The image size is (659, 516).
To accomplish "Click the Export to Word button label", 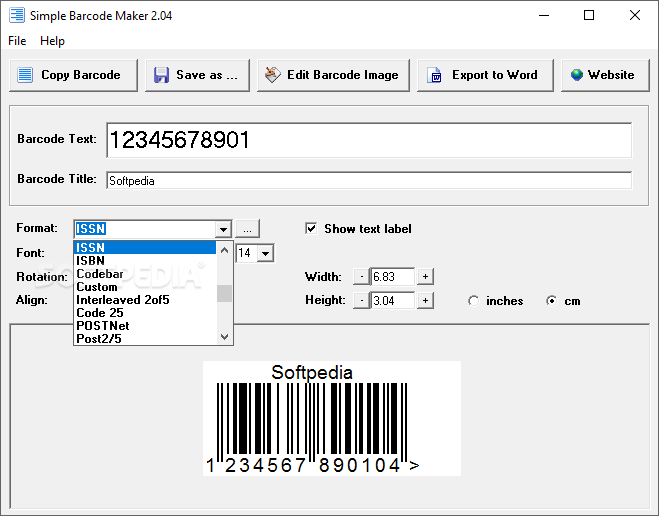I will [x=495, y=75].
